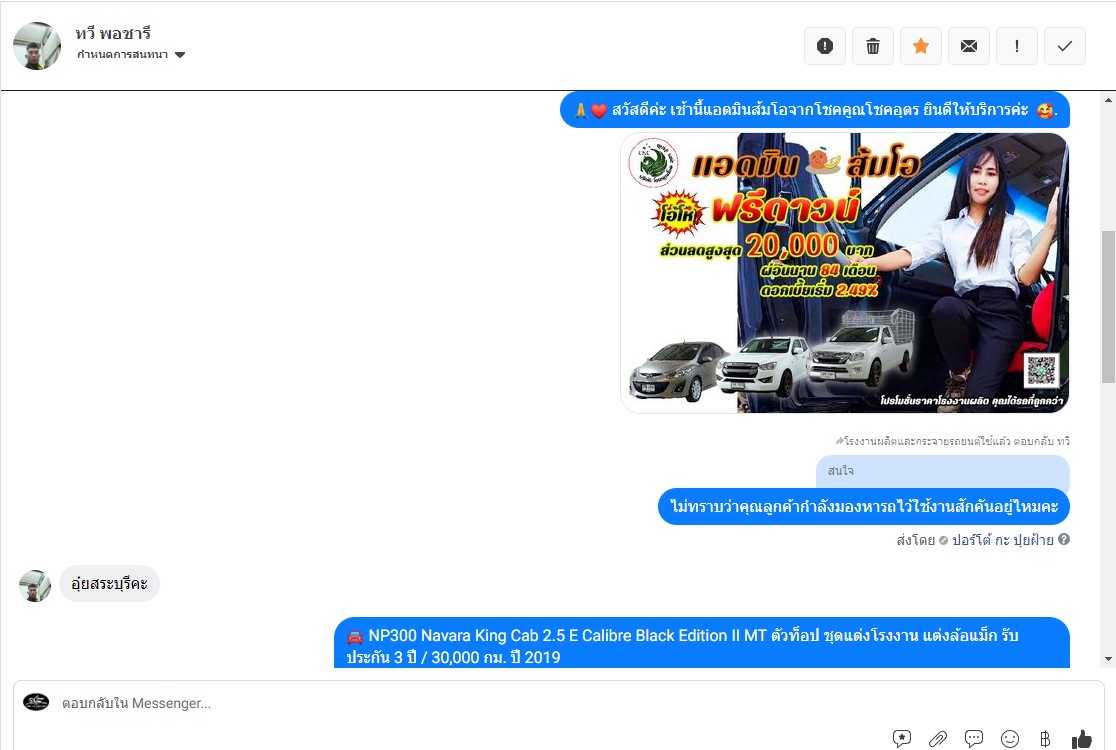The image size is (1116, 750).
Task: Click the chat scrollbar thumb
Action: click(1108, 307)
